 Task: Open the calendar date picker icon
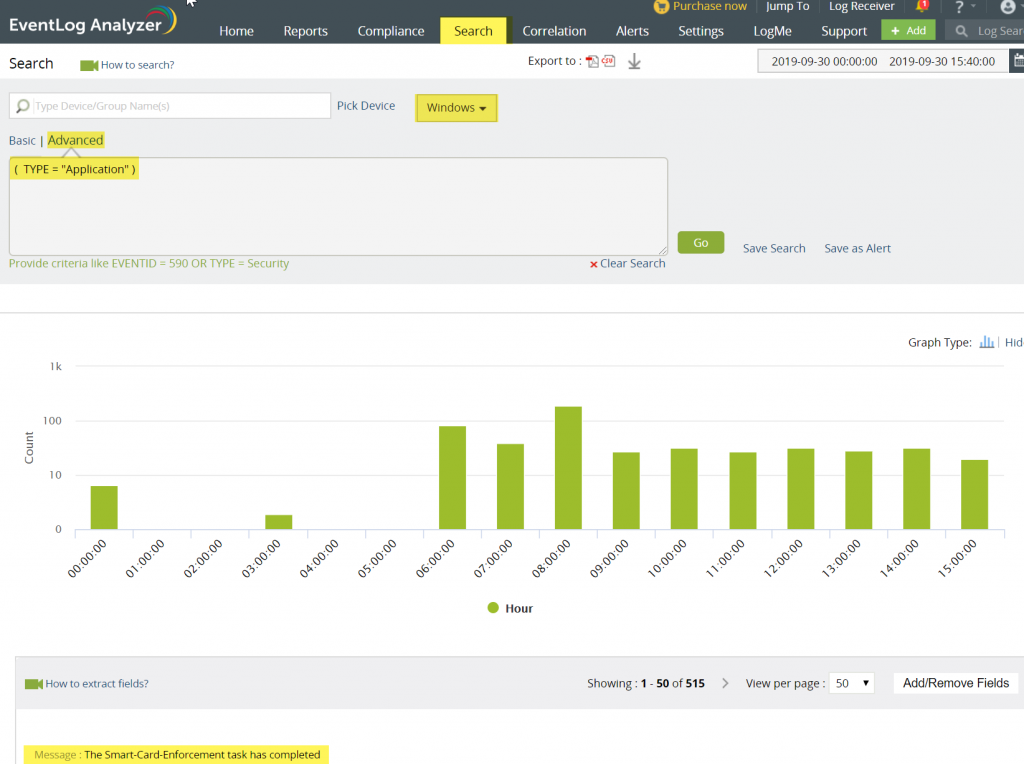tap(1017, 61)
